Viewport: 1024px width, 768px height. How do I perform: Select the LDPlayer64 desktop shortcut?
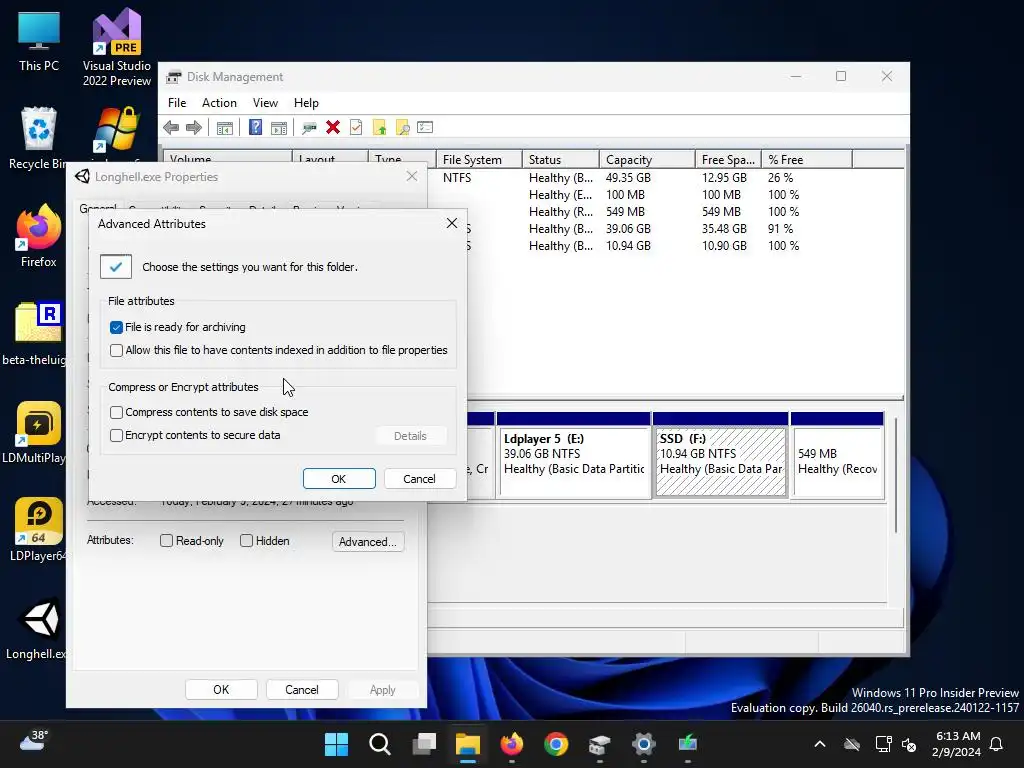click(x=37, y=530)
